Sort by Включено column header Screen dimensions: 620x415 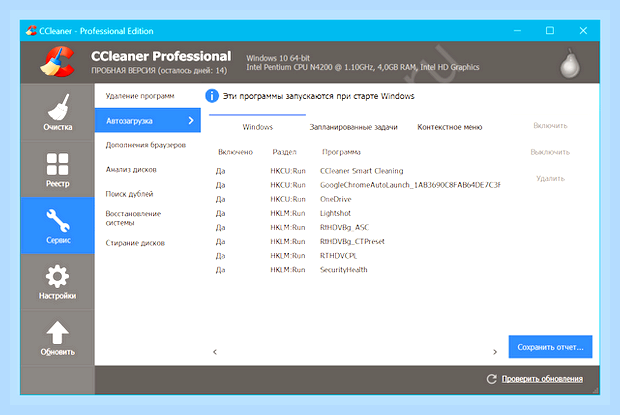(236, 152)
